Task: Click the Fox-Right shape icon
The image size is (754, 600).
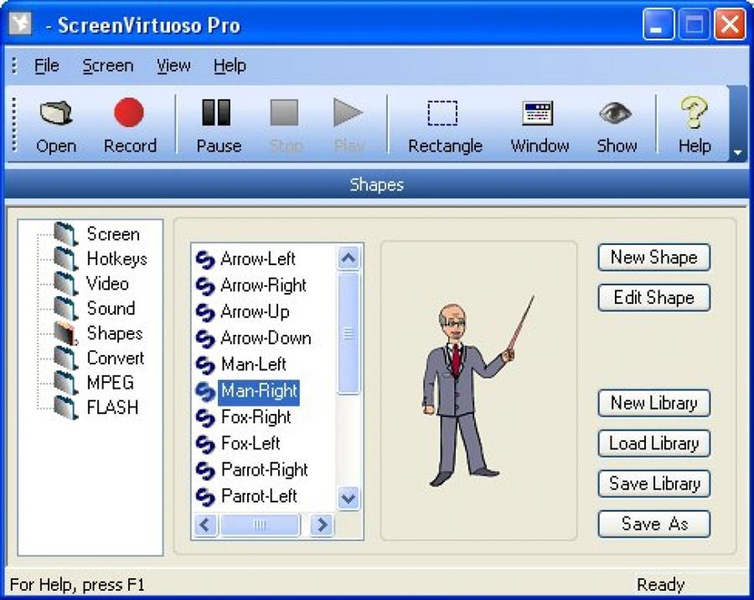Action: (x=205, y=418)
